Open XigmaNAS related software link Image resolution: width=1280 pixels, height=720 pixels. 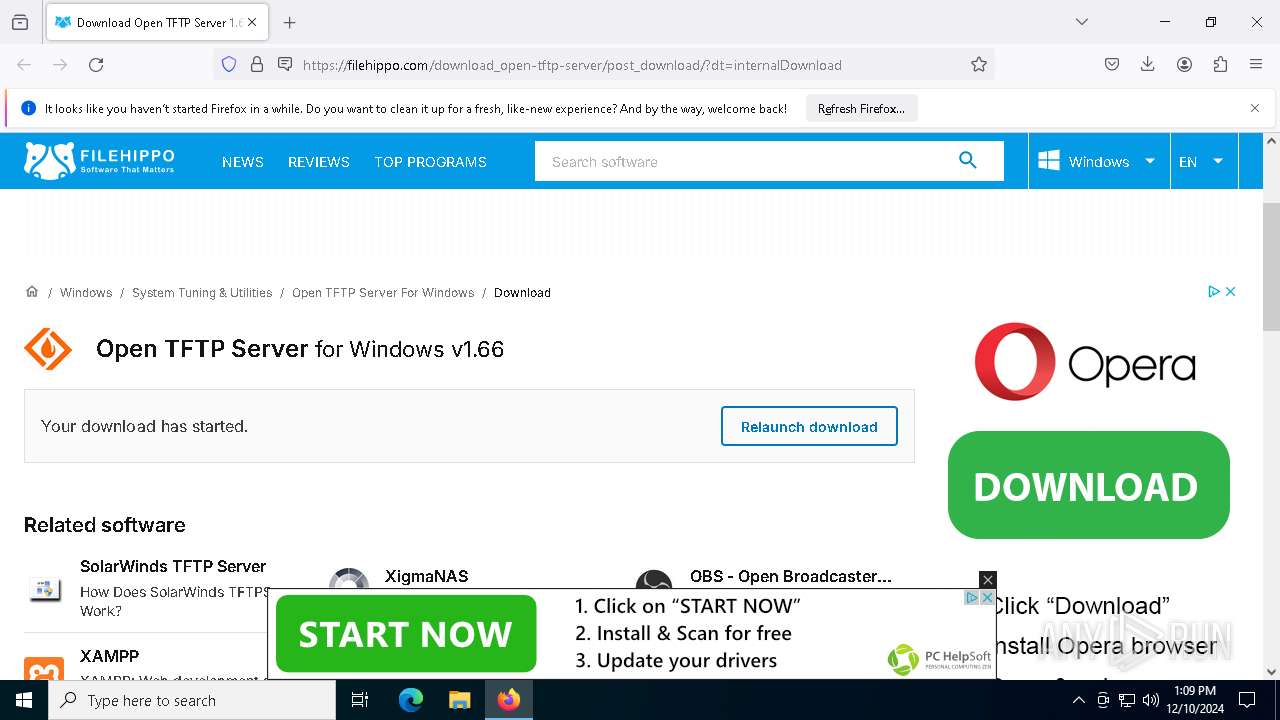426,576
